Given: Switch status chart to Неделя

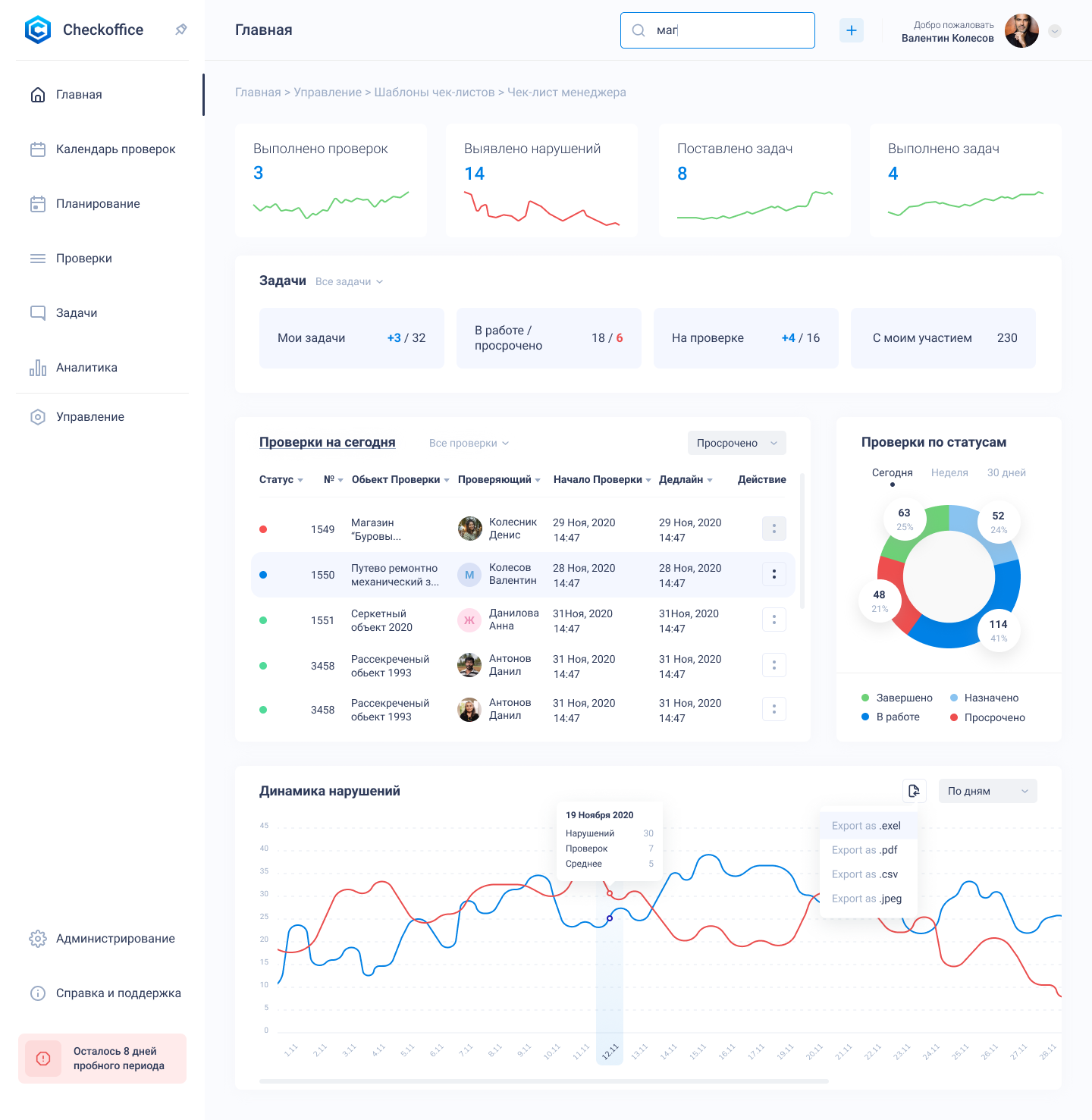Looking at the screenshot, I should click(949, 472).
